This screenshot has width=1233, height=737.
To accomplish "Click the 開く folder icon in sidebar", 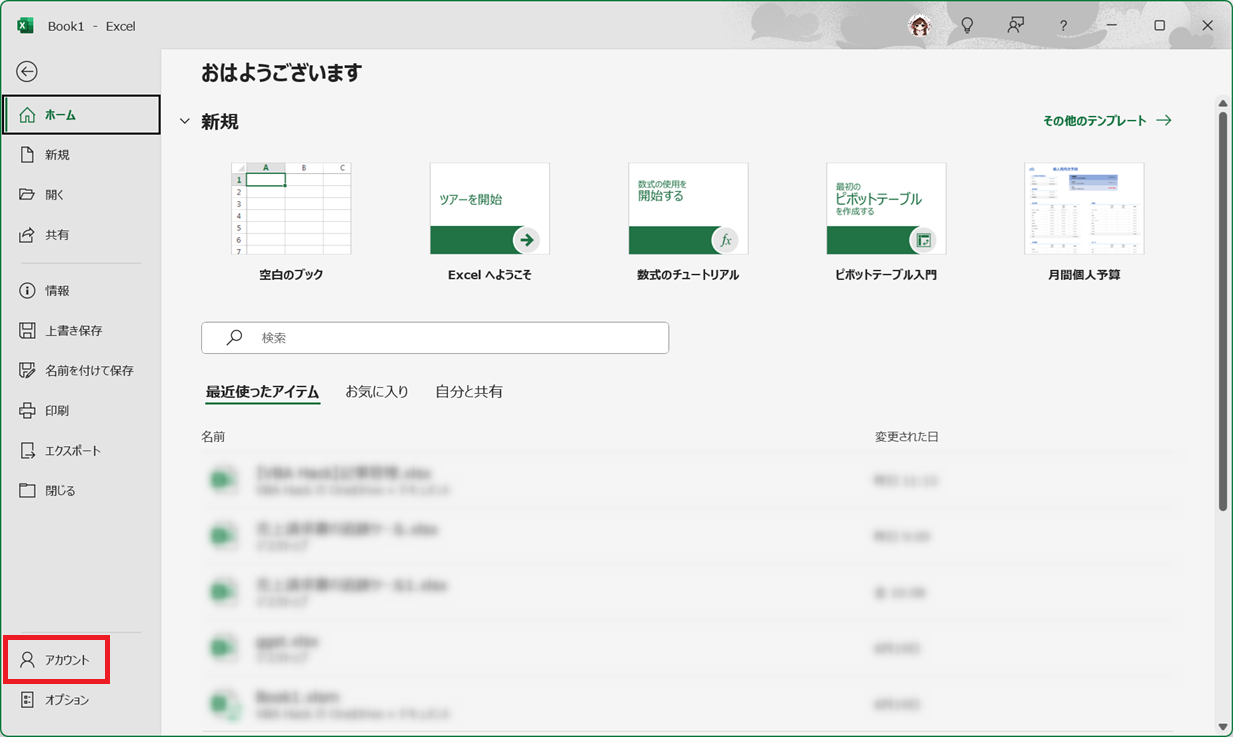I will click(x=27, y=195).
